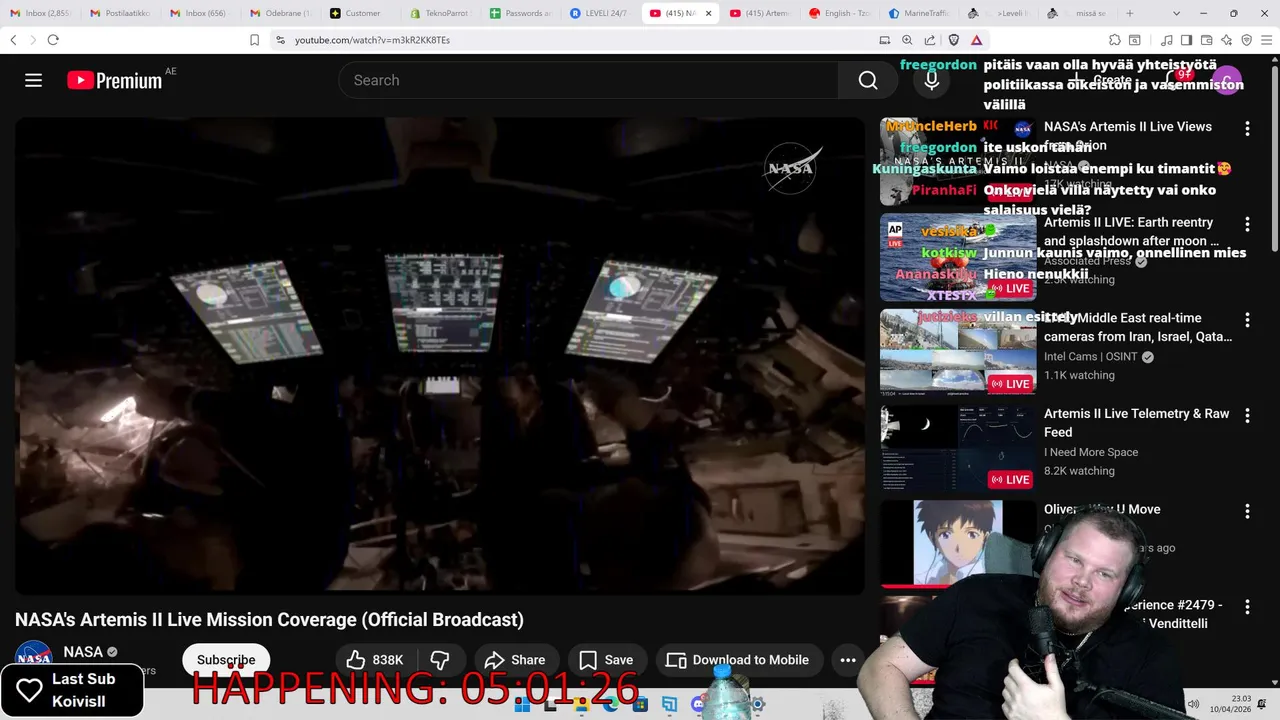Open the YouTube hamburger guide menu

click(34, 80)
